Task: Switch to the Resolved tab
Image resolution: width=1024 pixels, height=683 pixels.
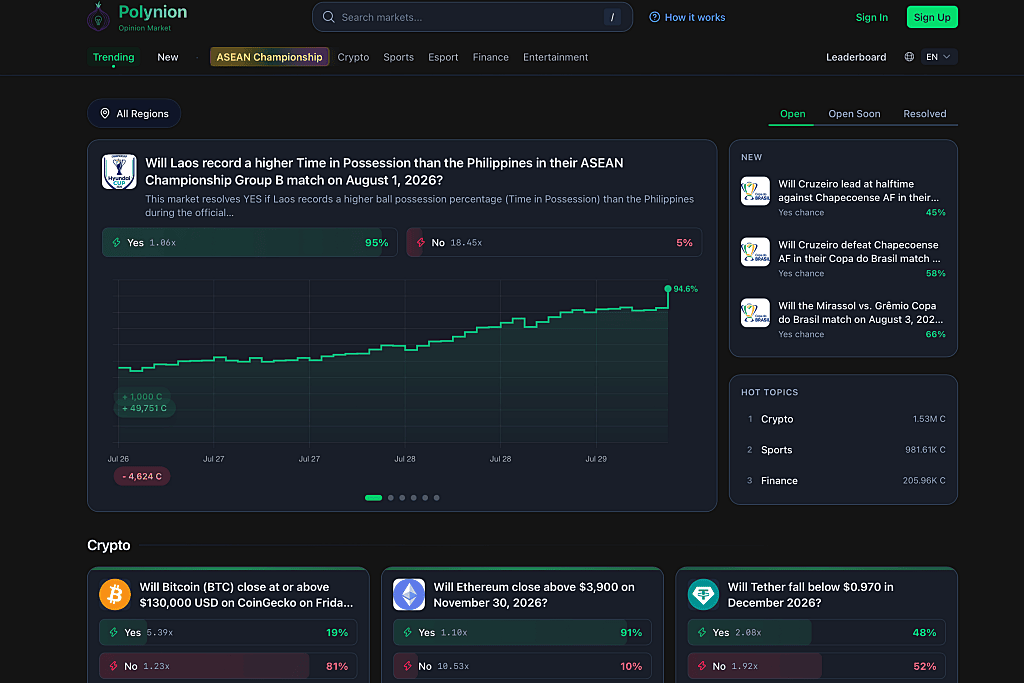Action: pos(924,114)
